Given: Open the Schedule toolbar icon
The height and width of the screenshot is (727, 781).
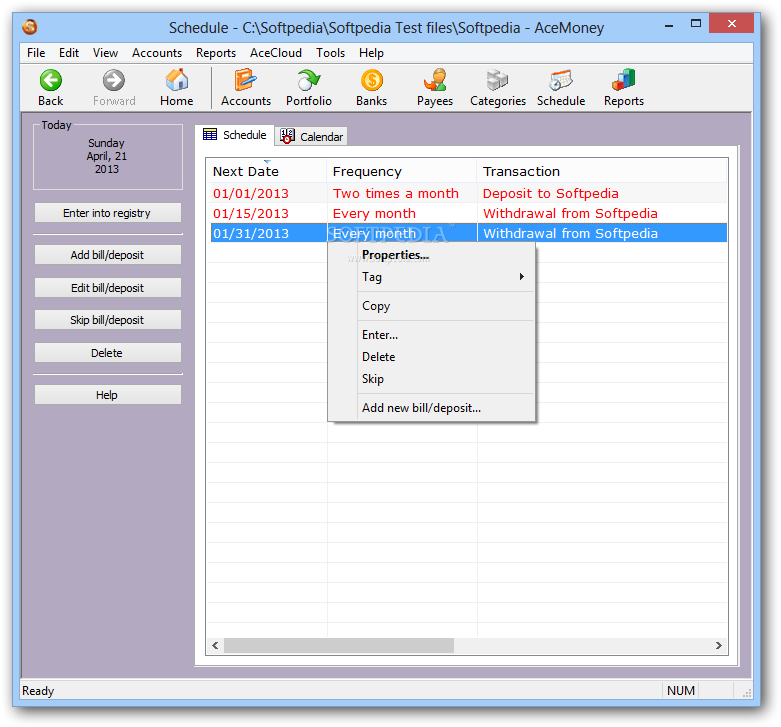Looking at the screenshot, I should (561, 80).
